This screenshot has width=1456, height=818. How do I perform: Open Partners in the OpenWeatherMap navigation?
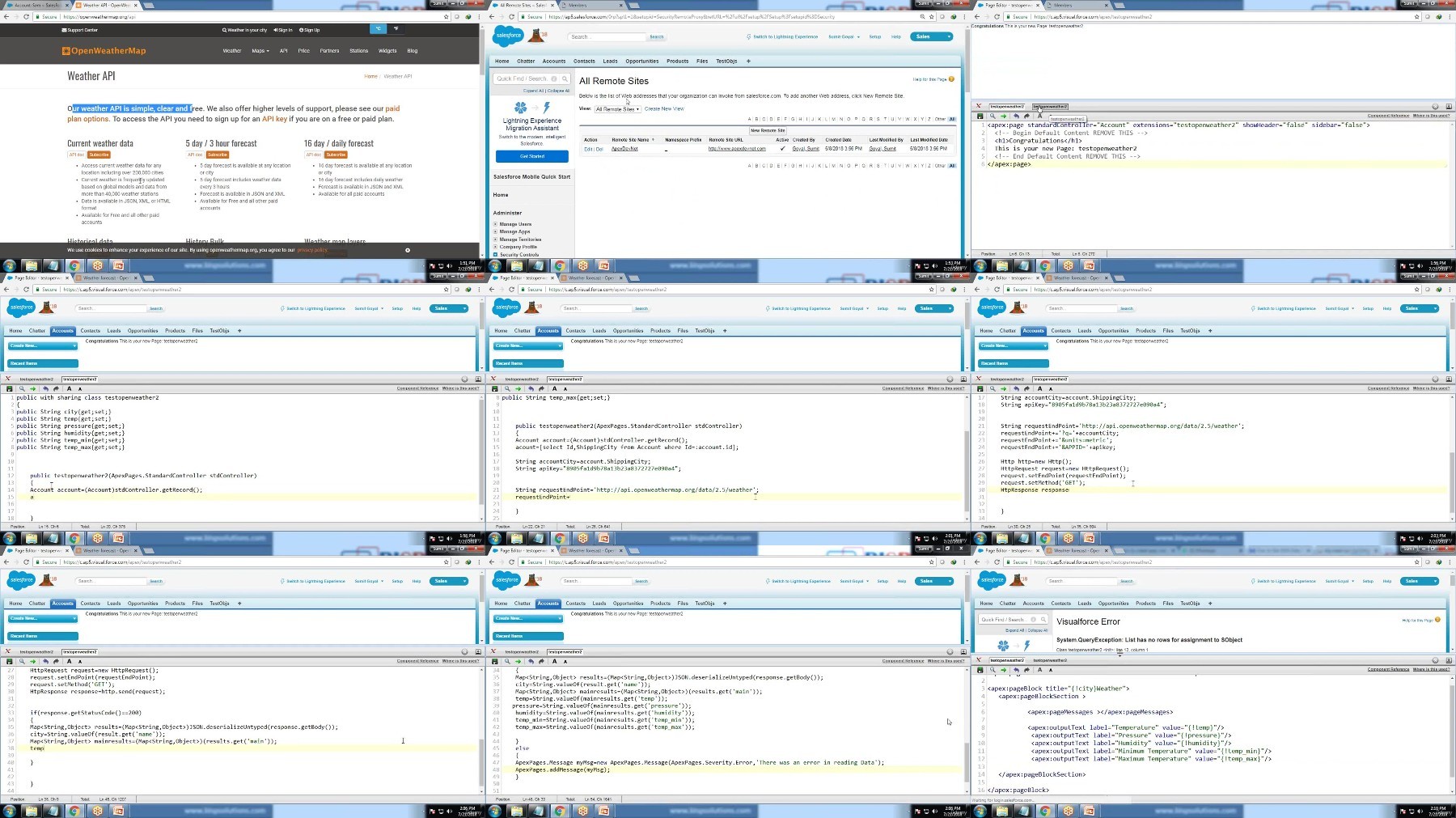(x=329, y=51)
